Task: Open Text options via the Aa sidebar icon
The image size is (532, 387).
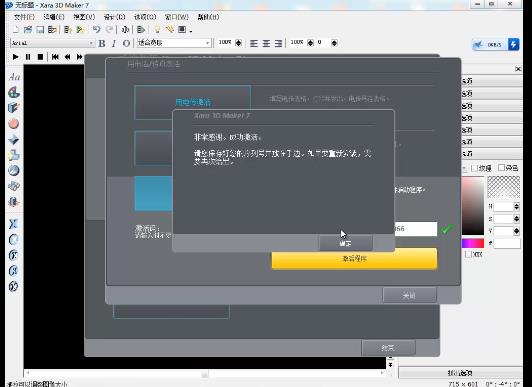Action: [x=14, y=77]
